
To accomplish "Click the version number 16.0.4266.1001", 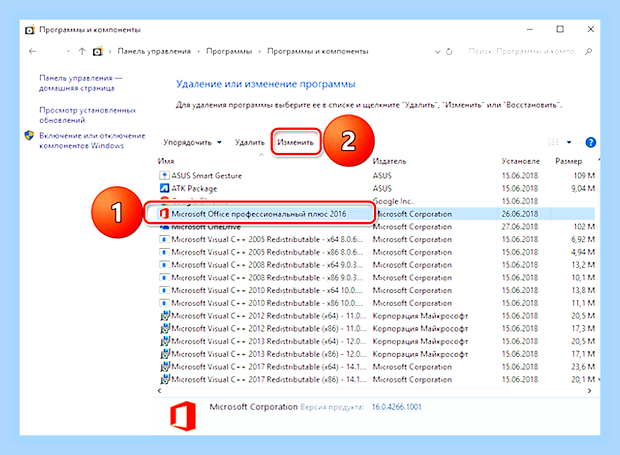I will pyautogui.click(x=397, y=407).
